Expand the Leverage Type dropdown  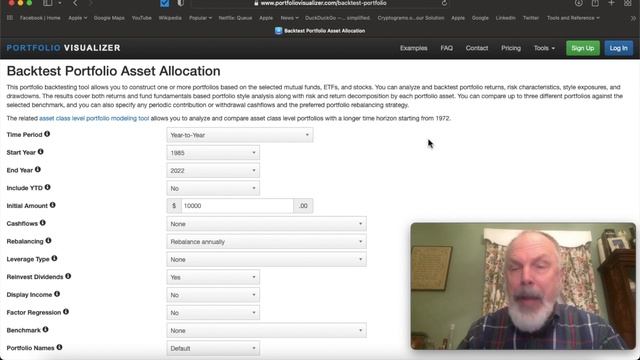point(266,259)
